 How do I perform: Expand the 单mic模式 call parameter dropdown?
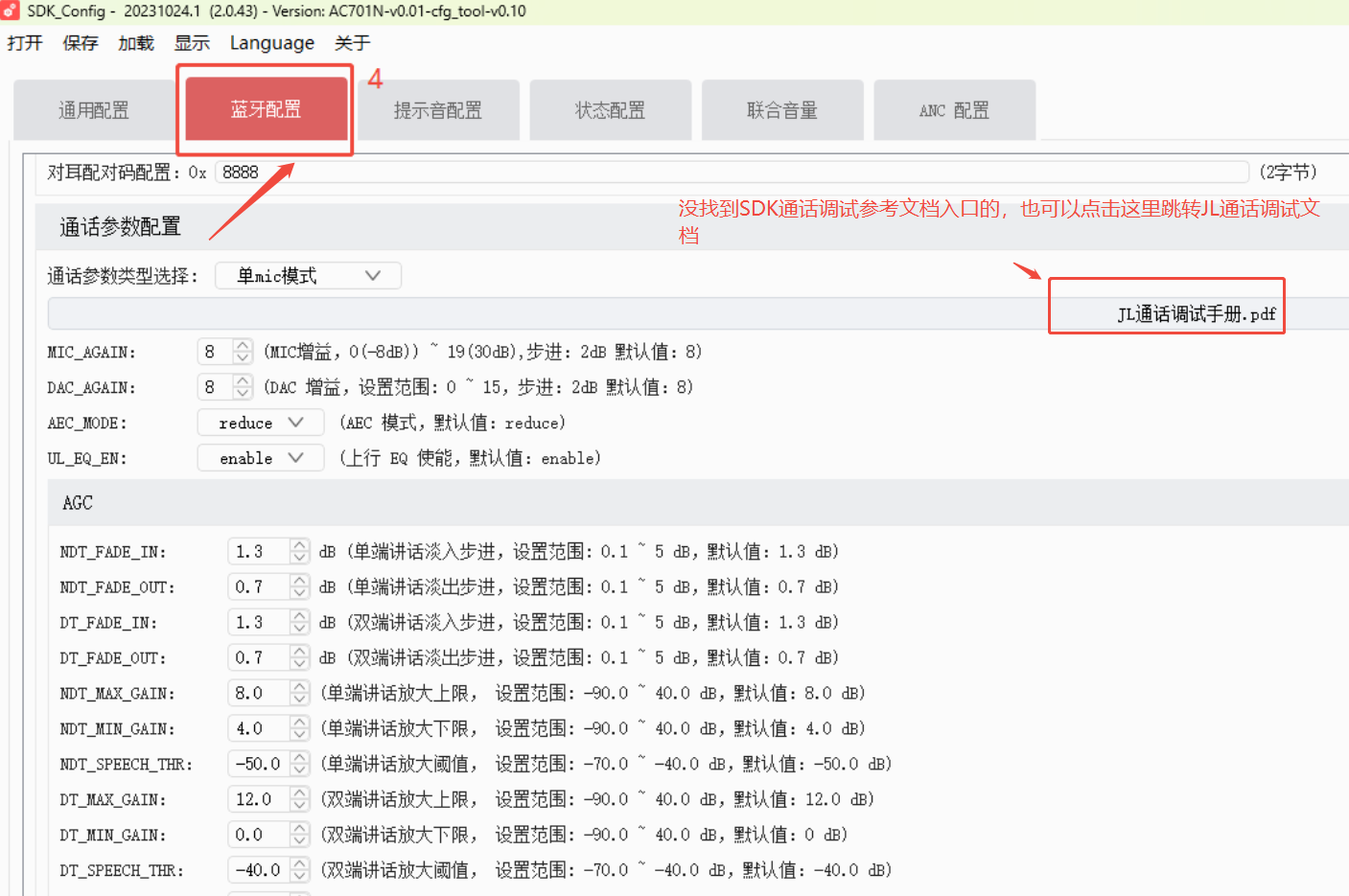point(308,276)
